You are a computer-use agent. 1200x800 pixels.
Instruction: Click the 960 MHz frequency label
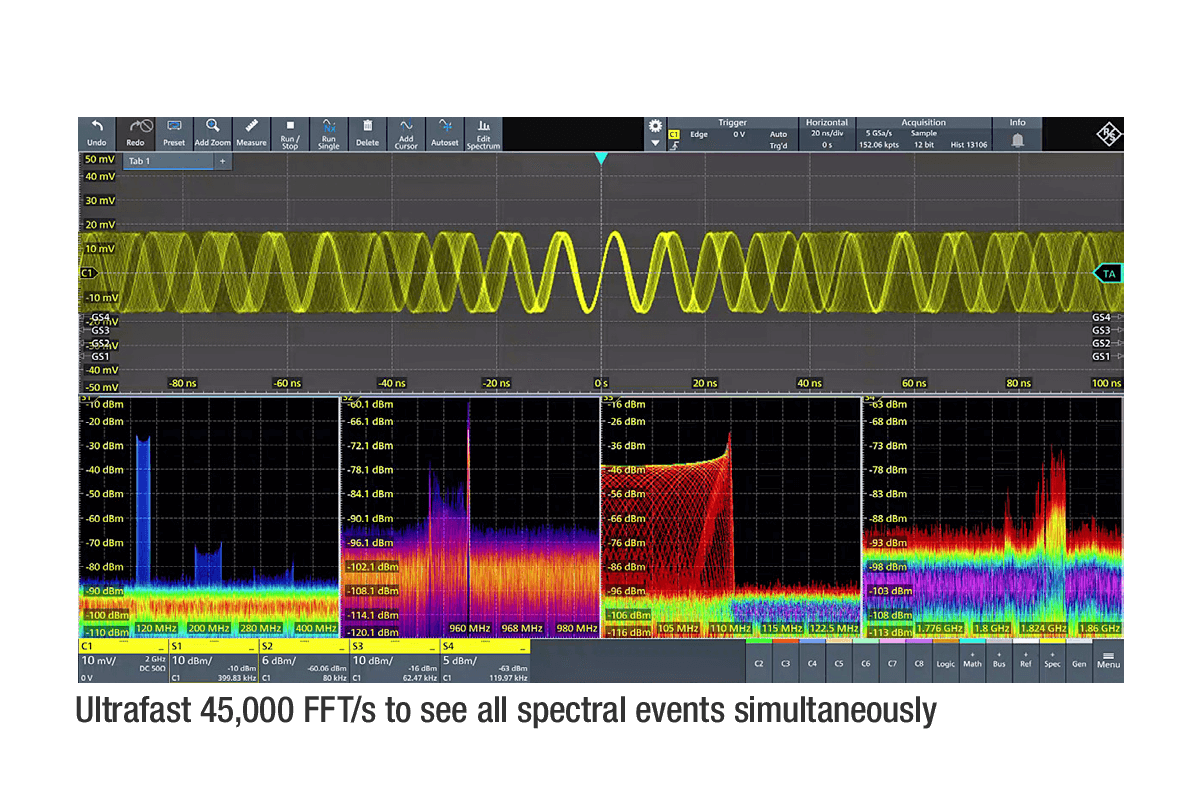(x=469, y=628)
